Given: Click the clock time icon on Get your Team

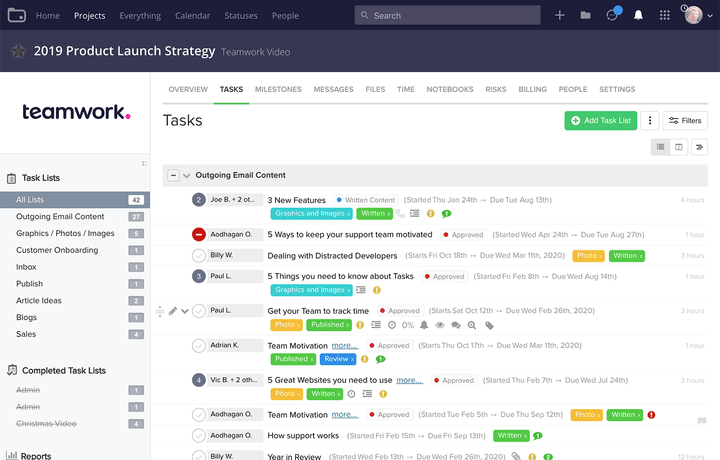Looking at the screenshot, I should tap(392, 325).
